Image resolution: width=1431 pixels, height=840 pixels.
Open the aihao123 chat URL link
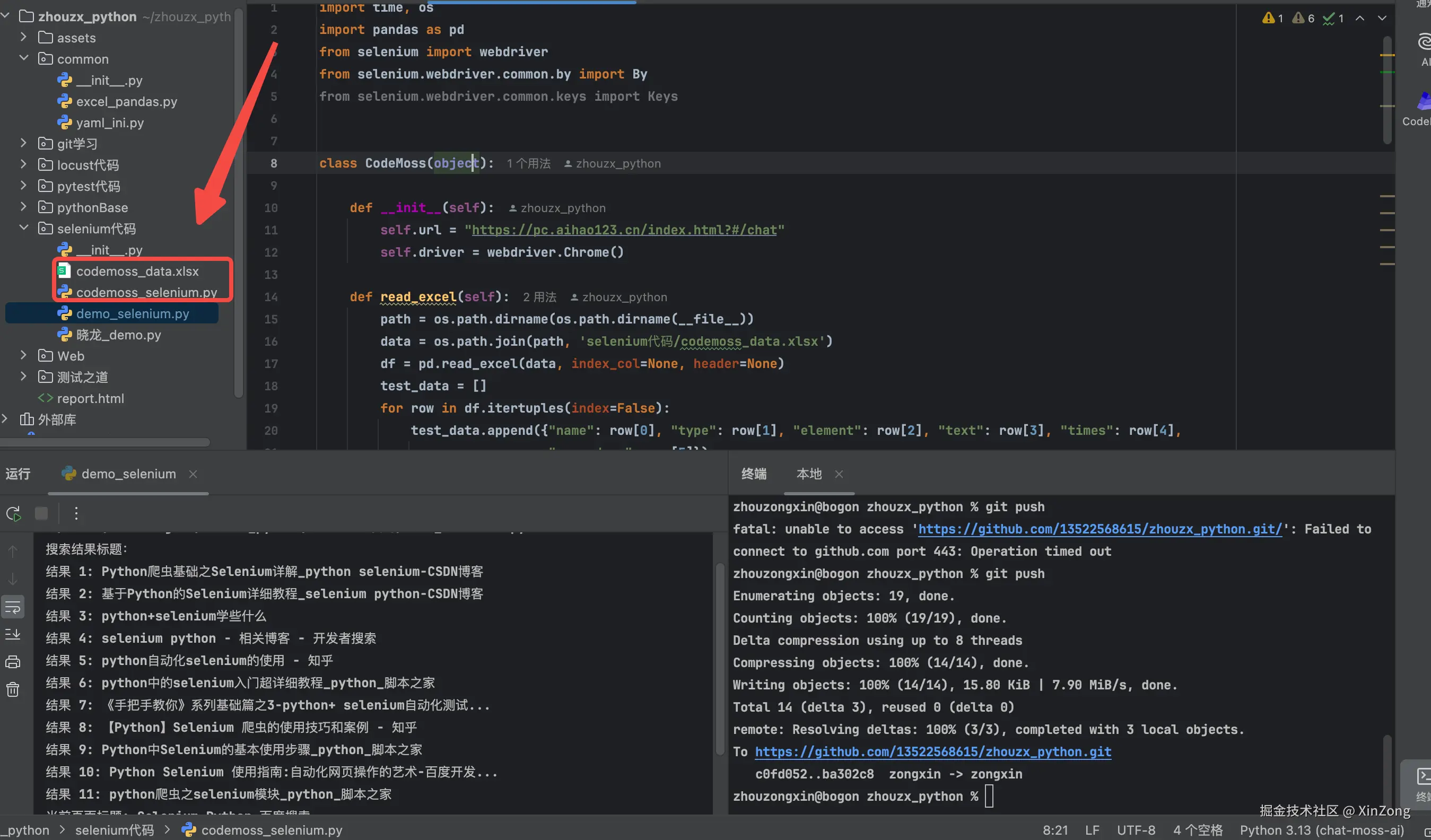tap(624, 230)
